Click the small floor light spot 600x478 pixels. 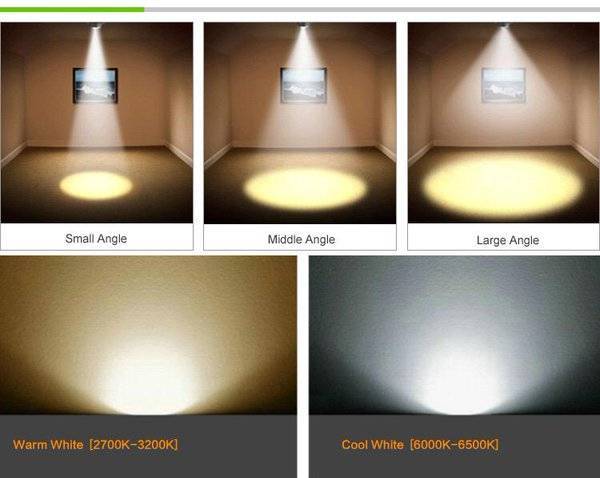[96, 186]
